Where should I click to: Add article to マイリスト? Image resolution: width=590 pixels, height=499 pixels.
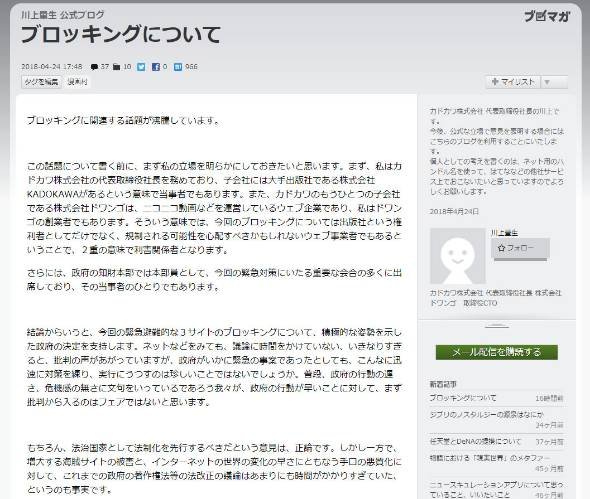coord(513,82)
